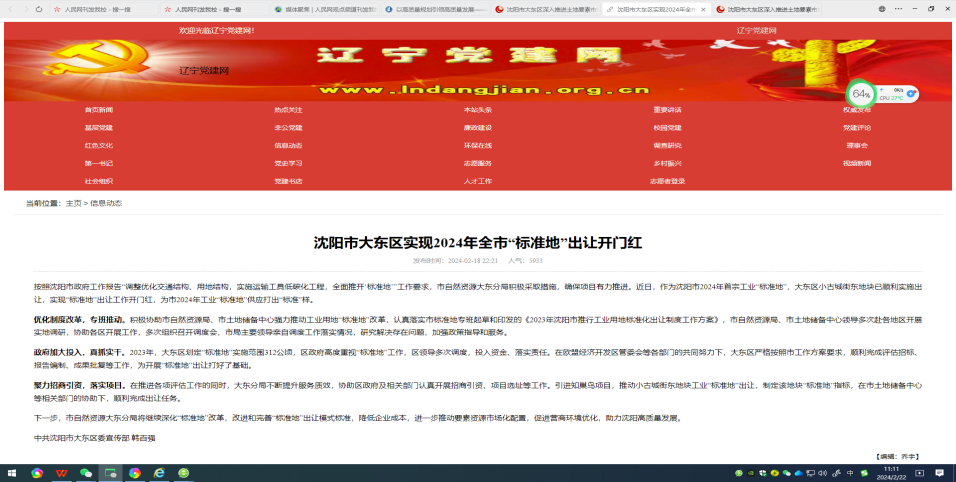
Task: Click the 64% CPU monitor widget
Action: [862, 94]
